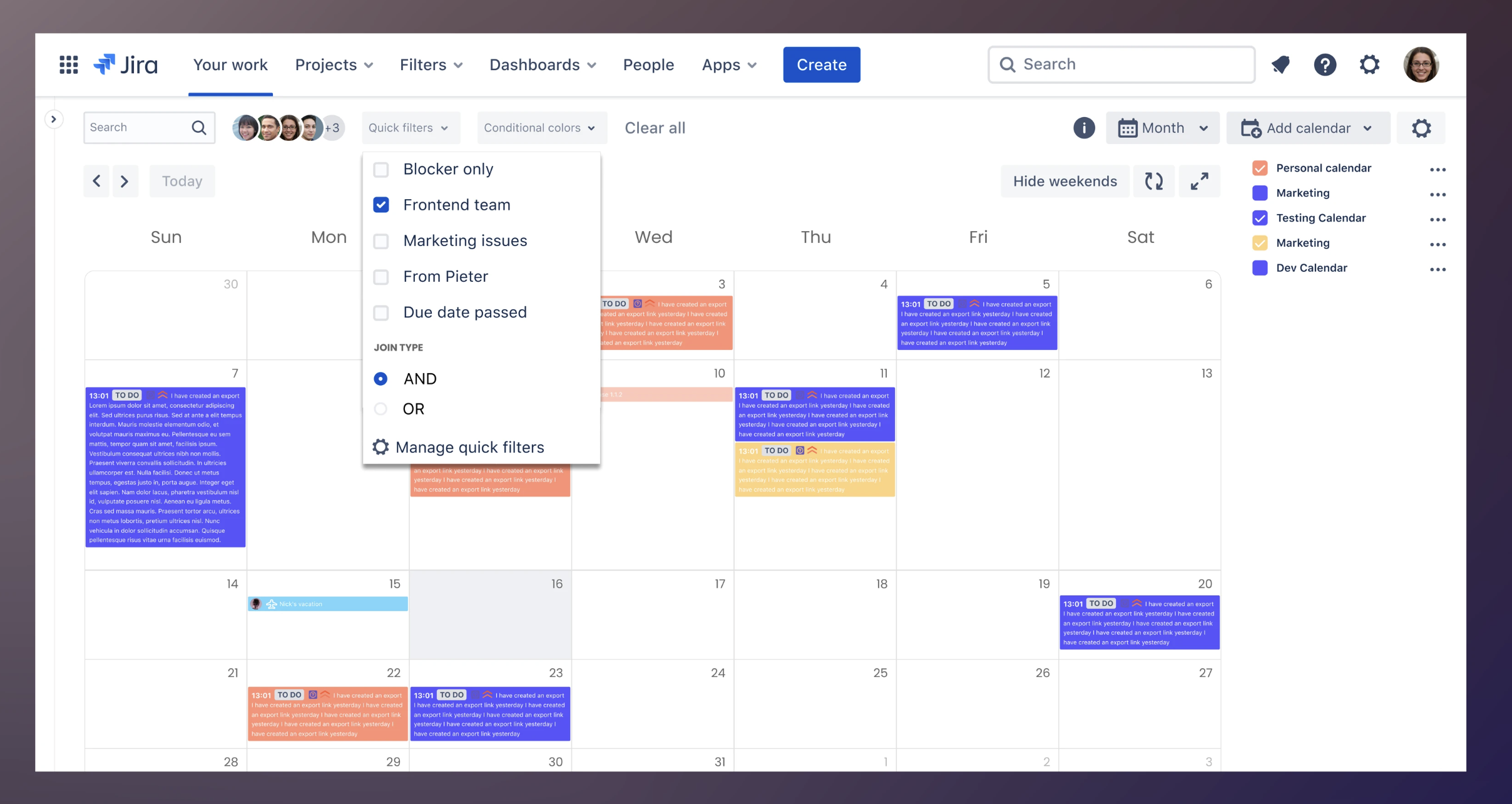Screen dimensions: 1512x804
Task: Click the Create button
Action: [821, 64]
